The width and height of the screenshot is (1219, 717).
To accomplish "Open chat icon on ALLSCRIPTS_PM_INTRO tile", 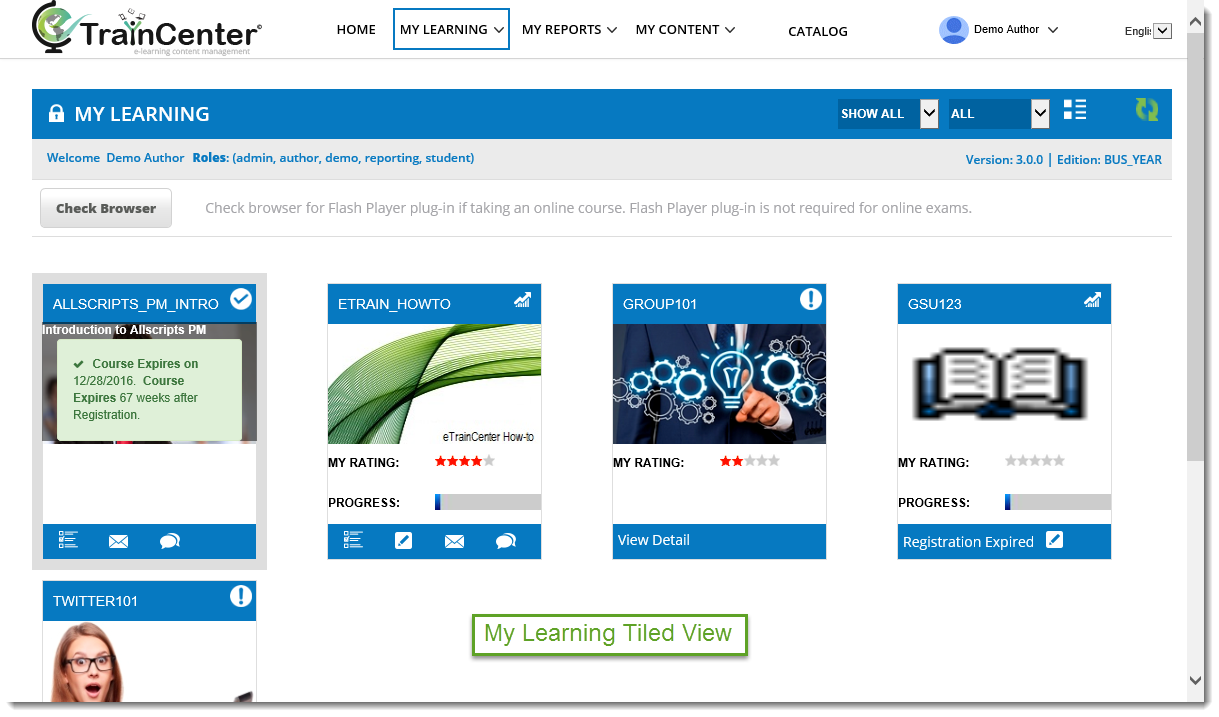I will [170, 541].
